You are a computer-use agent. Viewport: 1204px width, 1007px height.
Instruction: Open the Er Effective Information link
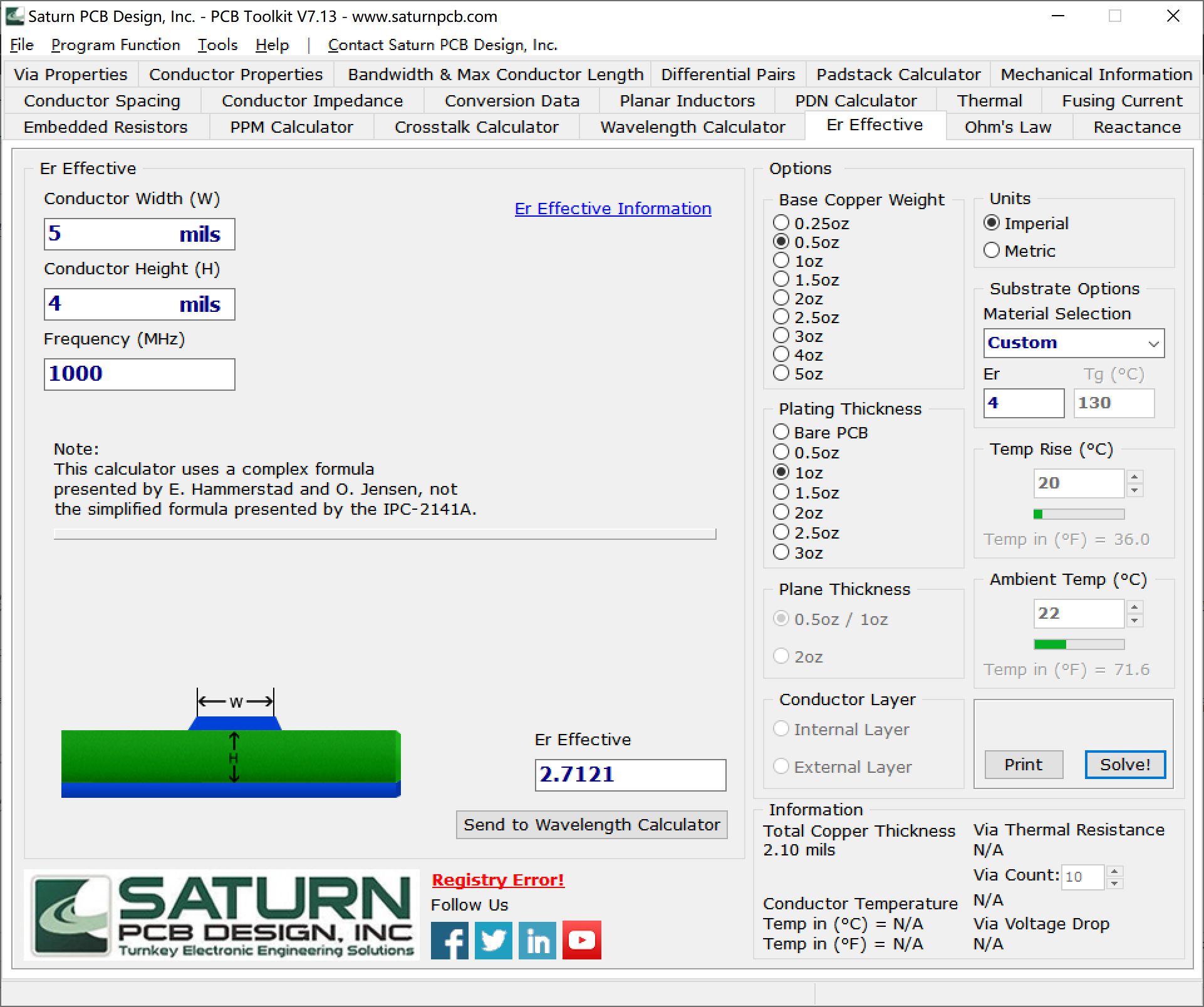(x=613, y=209)
